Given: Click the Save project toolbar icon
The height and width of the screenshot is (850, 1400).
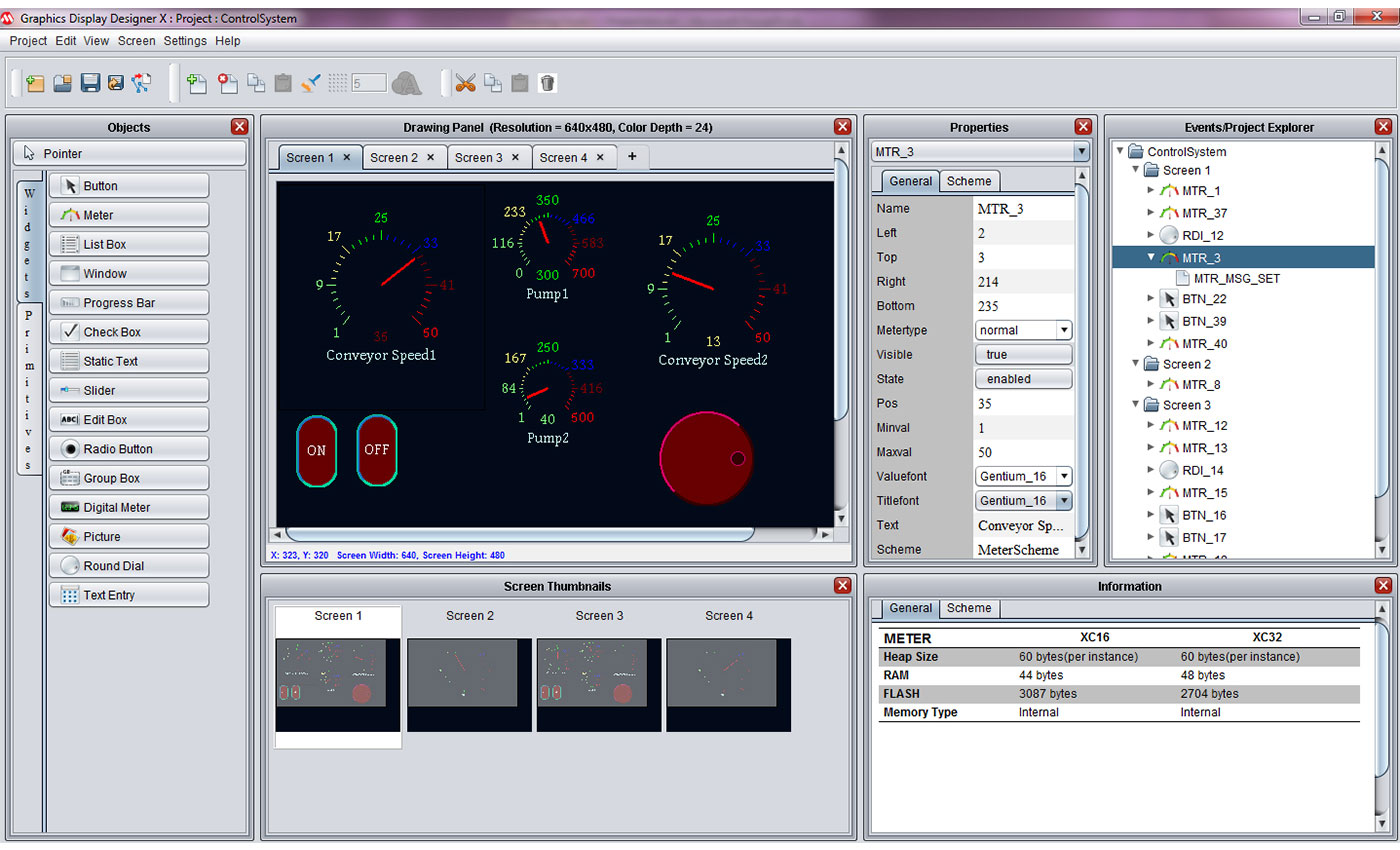Looking at the screenshot, I should click(x=90, y=84).
